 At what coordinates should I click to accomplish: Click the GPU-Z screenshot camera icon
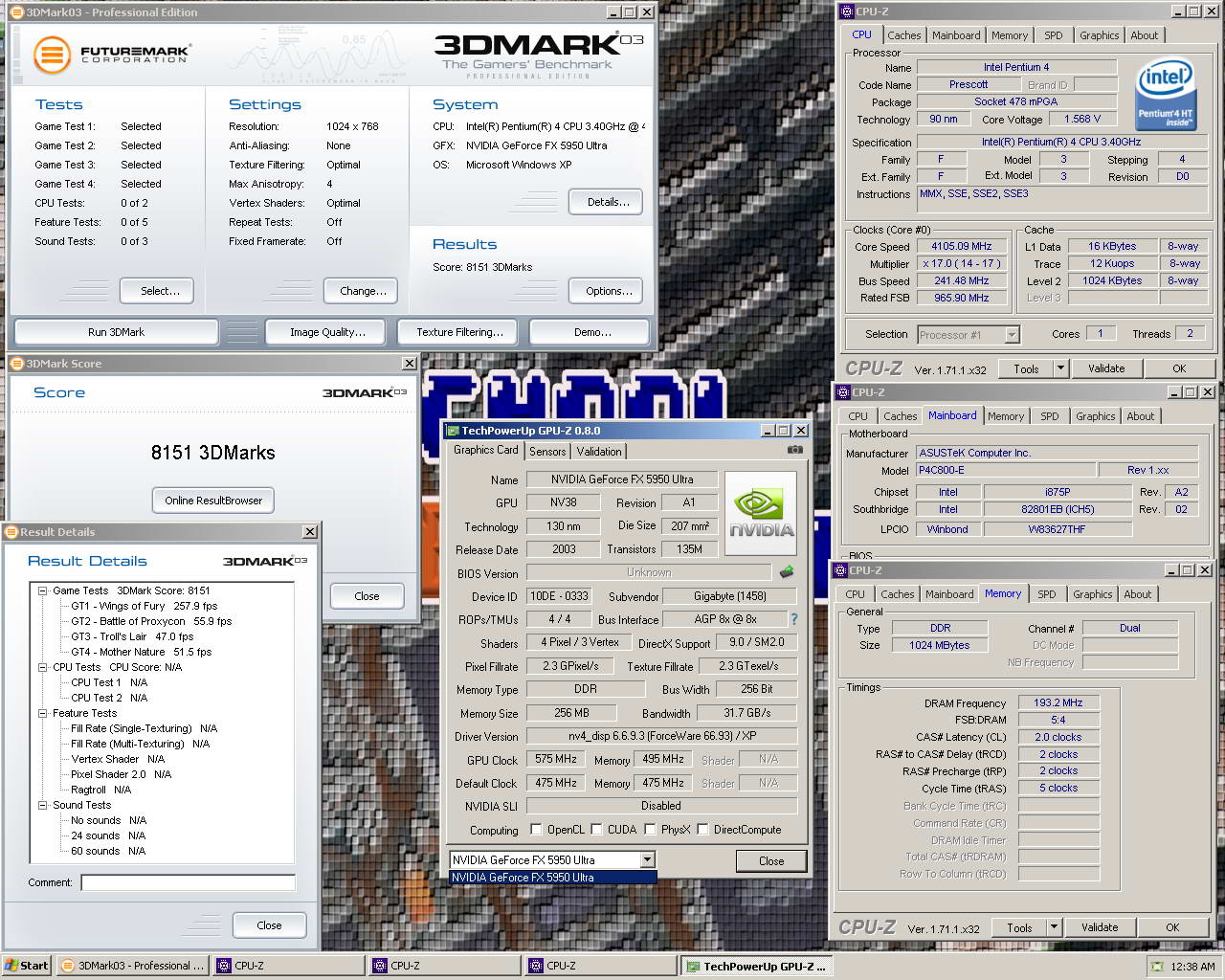coord(794,450)
